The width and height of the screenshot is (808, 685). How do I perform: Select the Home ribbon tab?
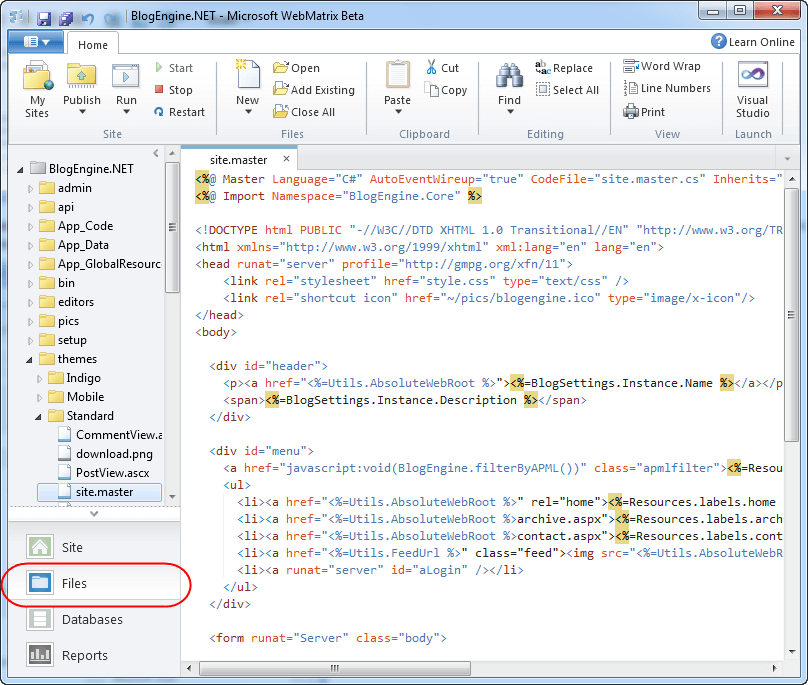[x=93, y=45]
